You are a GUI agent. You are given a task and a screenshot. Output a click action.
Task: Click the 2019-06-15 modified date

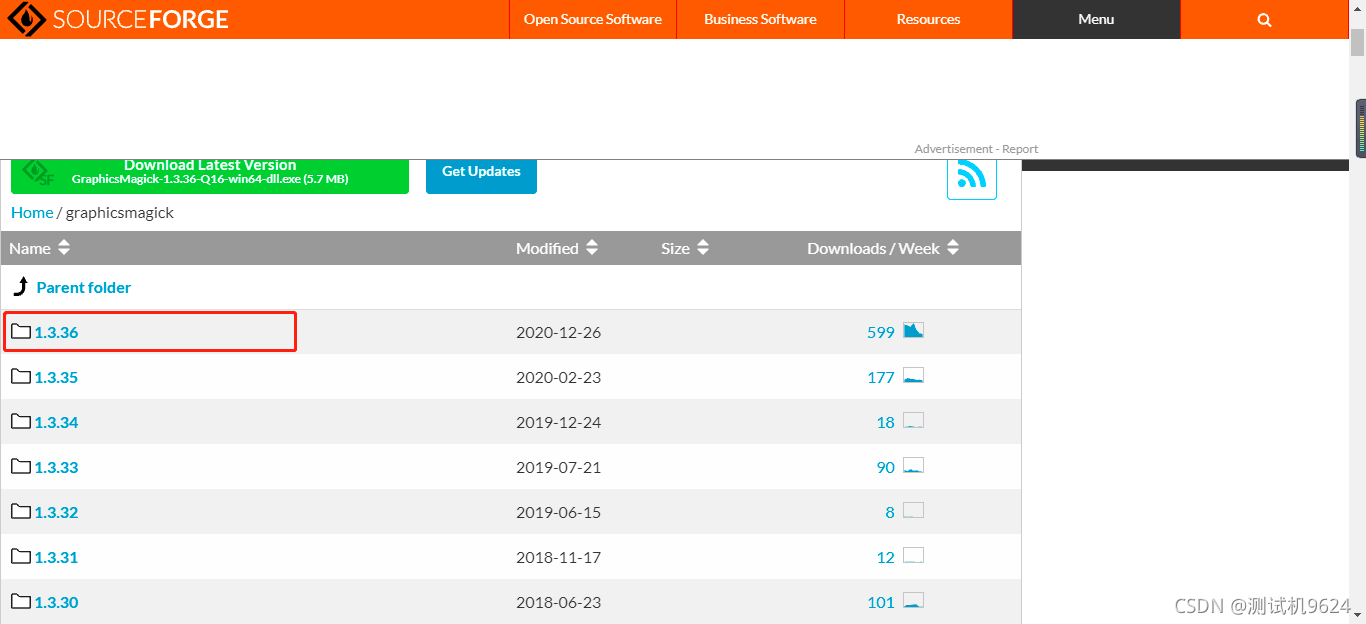tap(559, 512)
